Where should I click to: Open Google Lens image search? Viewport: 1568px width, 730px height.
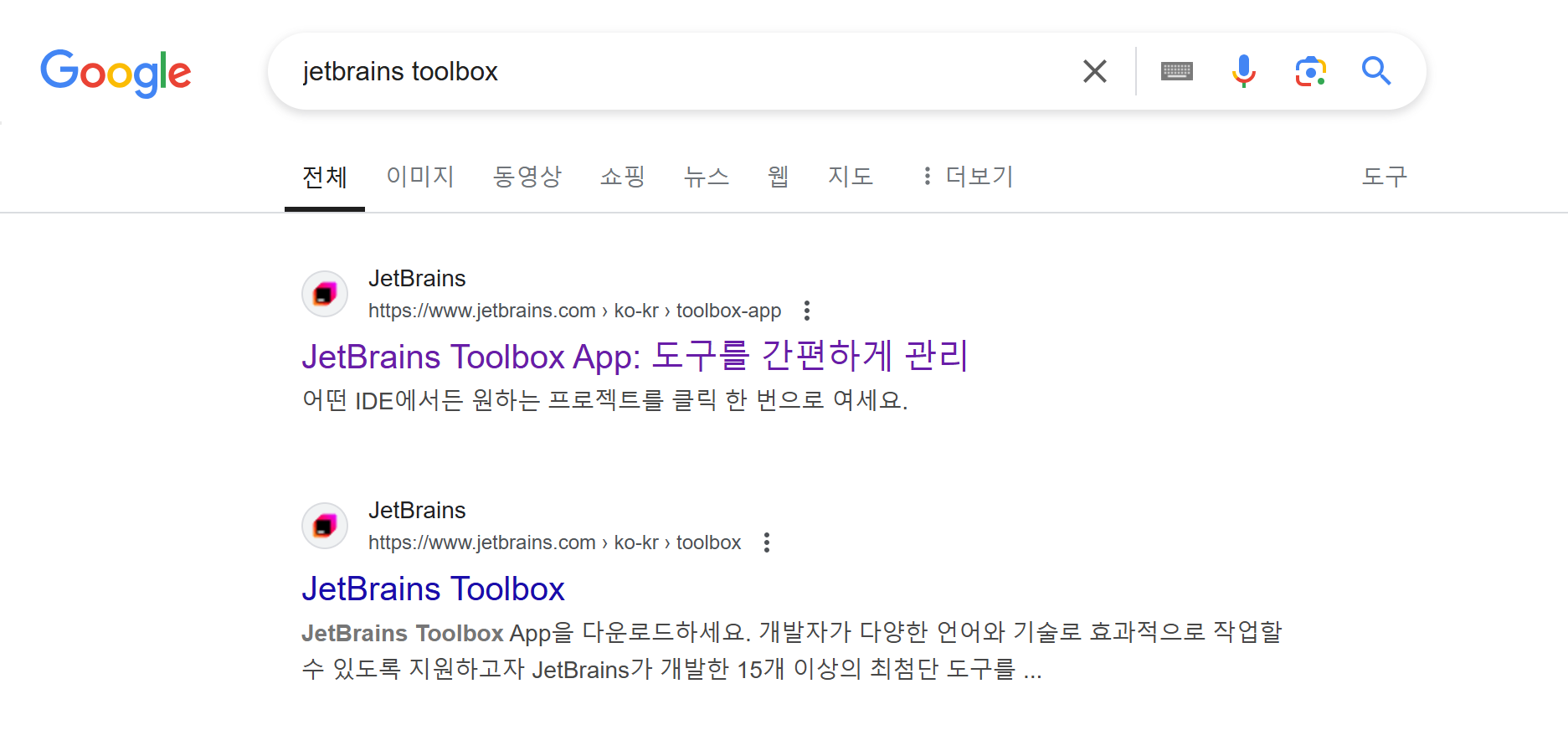[1310, 71]
